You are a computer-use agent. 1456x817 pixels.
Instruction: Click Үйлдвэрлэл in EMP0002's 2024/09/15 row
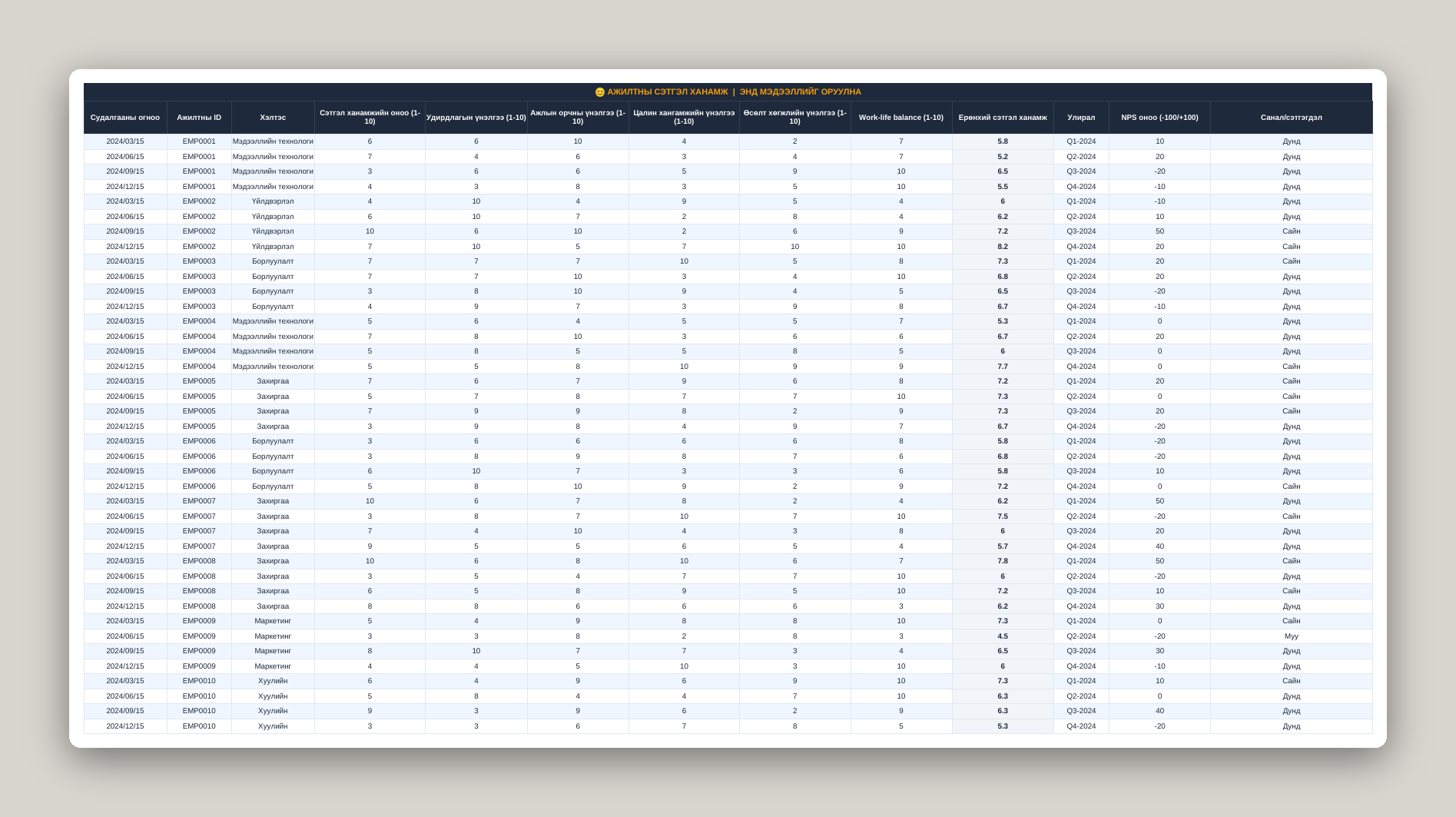point(273,231)
